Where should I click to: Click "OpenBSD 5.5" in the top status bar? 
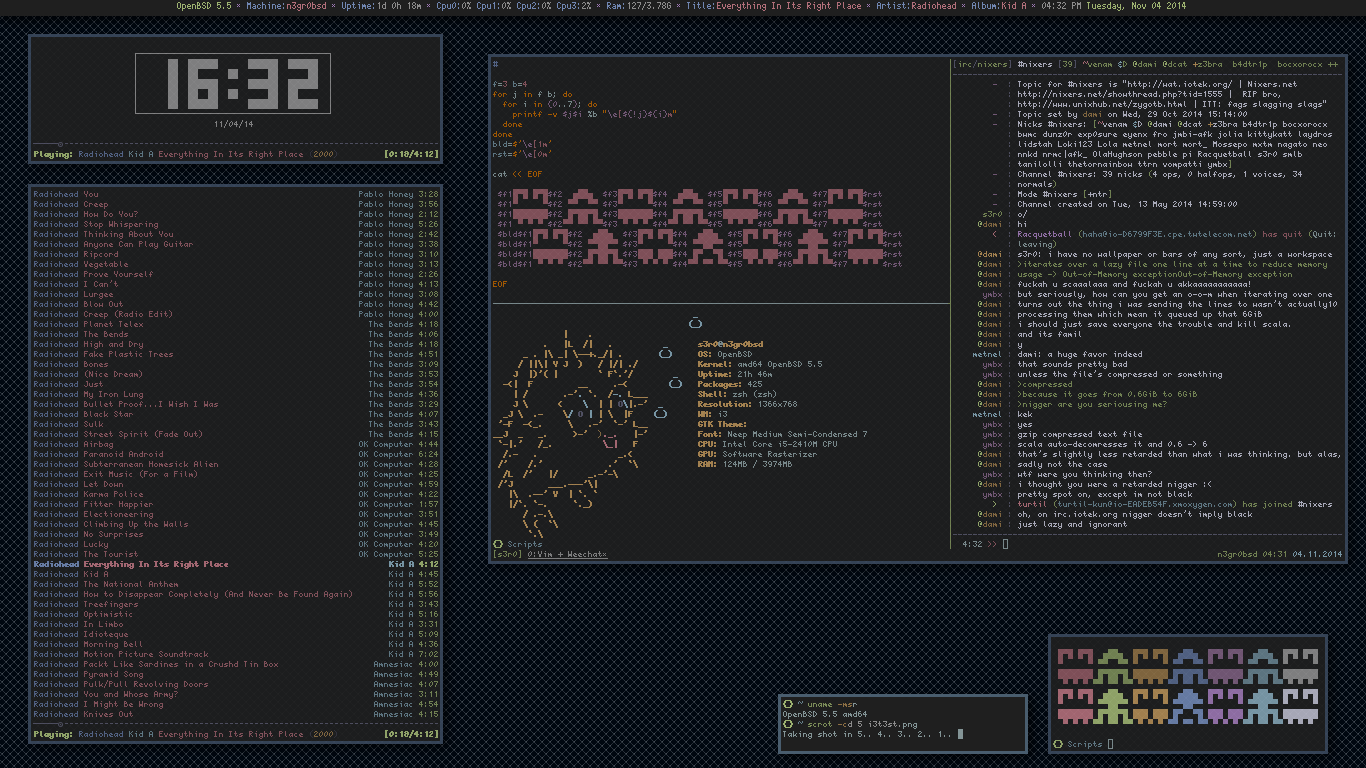pyautogui.click(x=204, y=6)
